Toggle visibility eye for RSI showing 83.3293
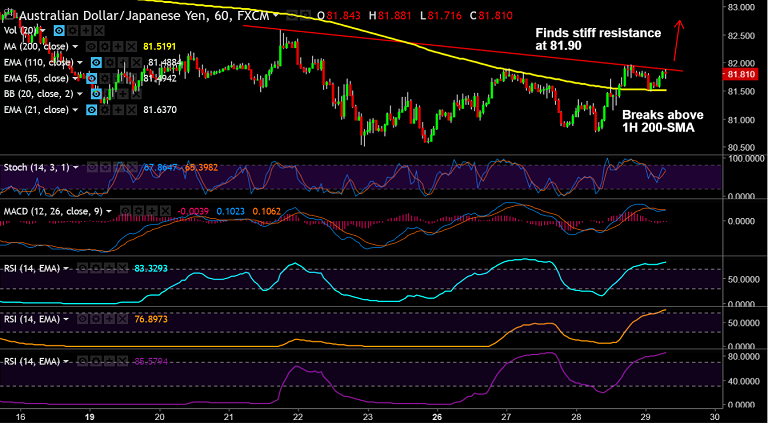 point(83,268)
